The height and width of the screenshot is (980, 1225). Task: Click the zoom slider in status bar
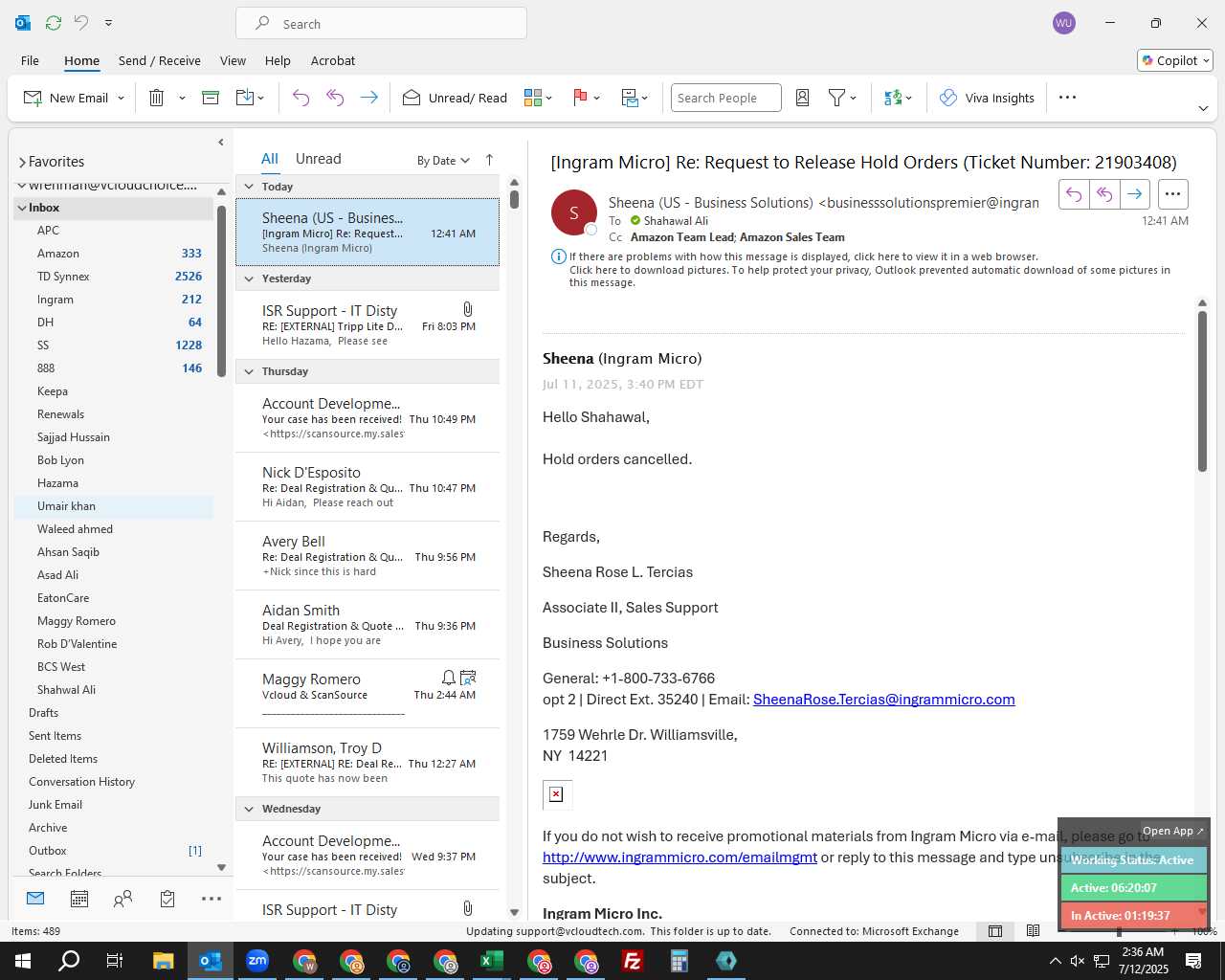1119,931
